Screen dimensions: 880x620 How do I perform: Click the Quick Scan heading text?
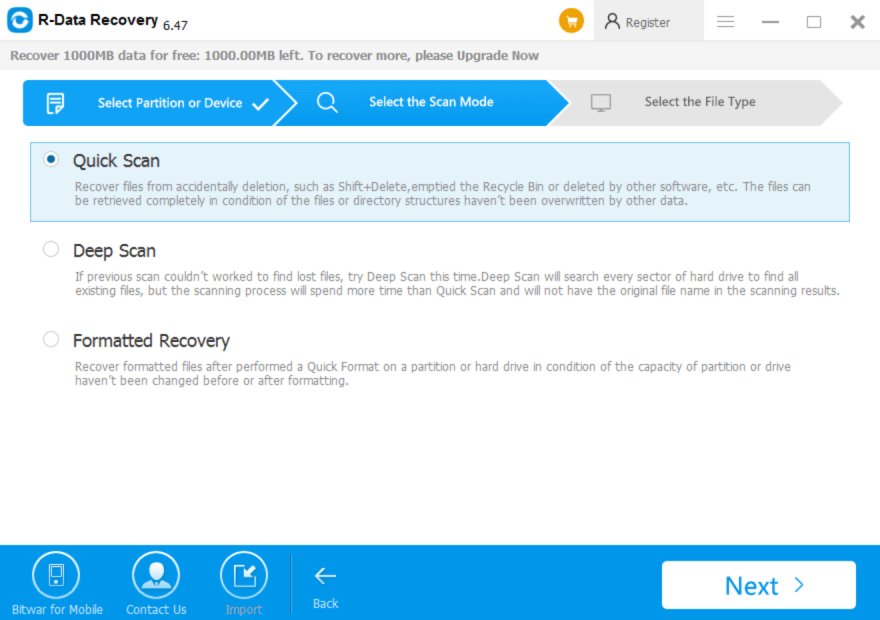click(116, 161)
